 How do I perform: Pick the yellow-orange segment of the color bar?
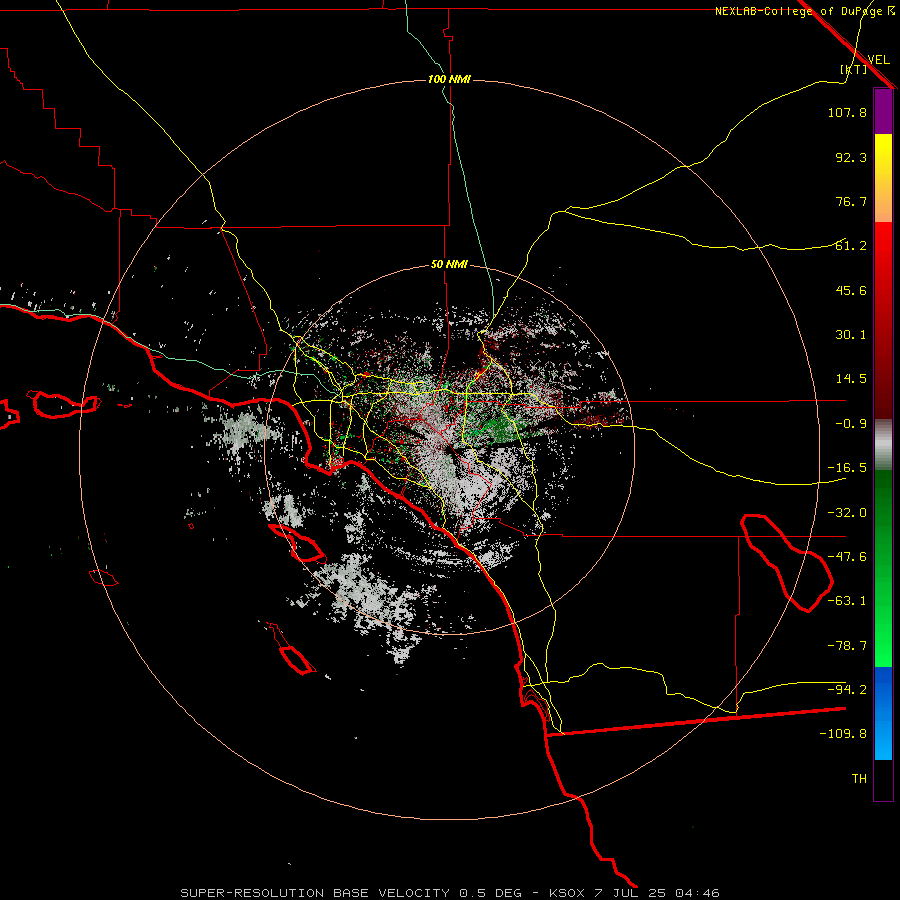coord(883,178)
